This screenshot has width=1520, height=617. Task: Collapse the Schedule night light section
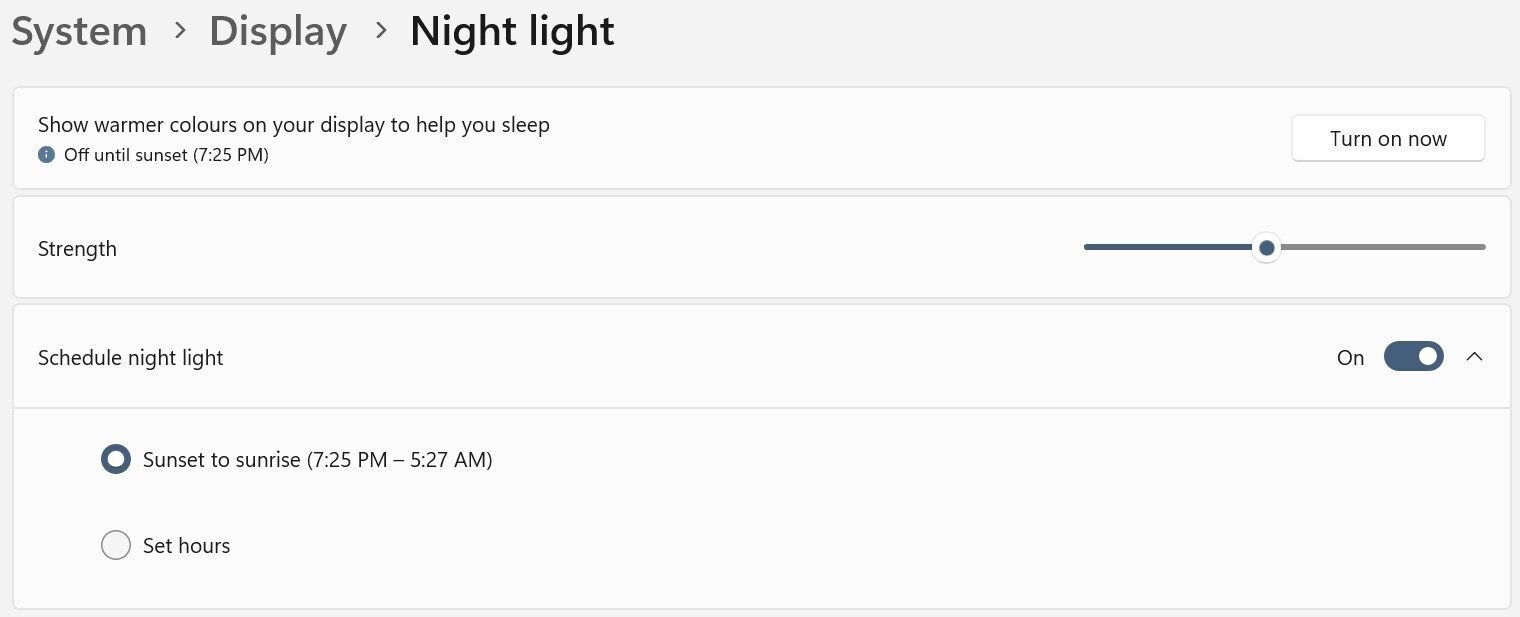(x=1474, y=357)
